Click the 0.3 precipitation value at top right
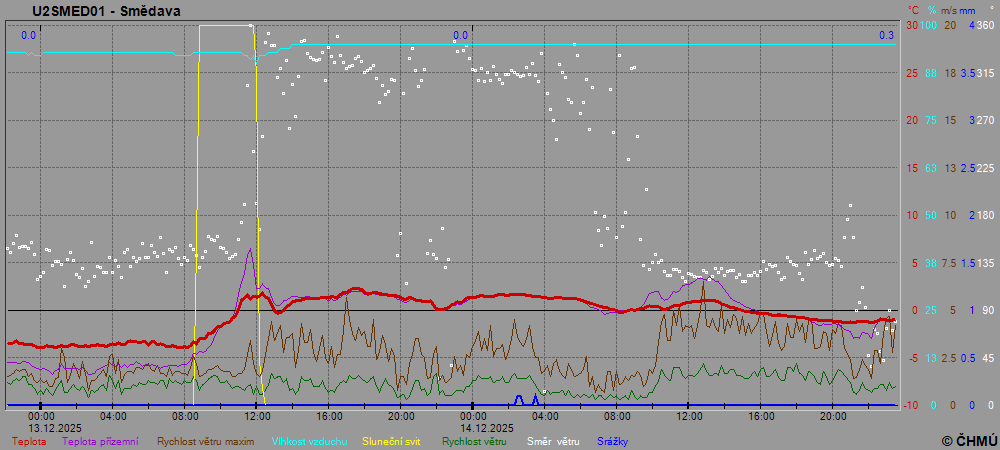 (x=886, y=36)
